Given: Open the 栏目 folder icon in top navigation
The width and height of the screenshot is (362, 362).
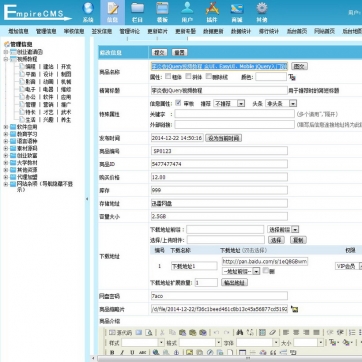Looking at the screenshot, I should click(137, 8).
